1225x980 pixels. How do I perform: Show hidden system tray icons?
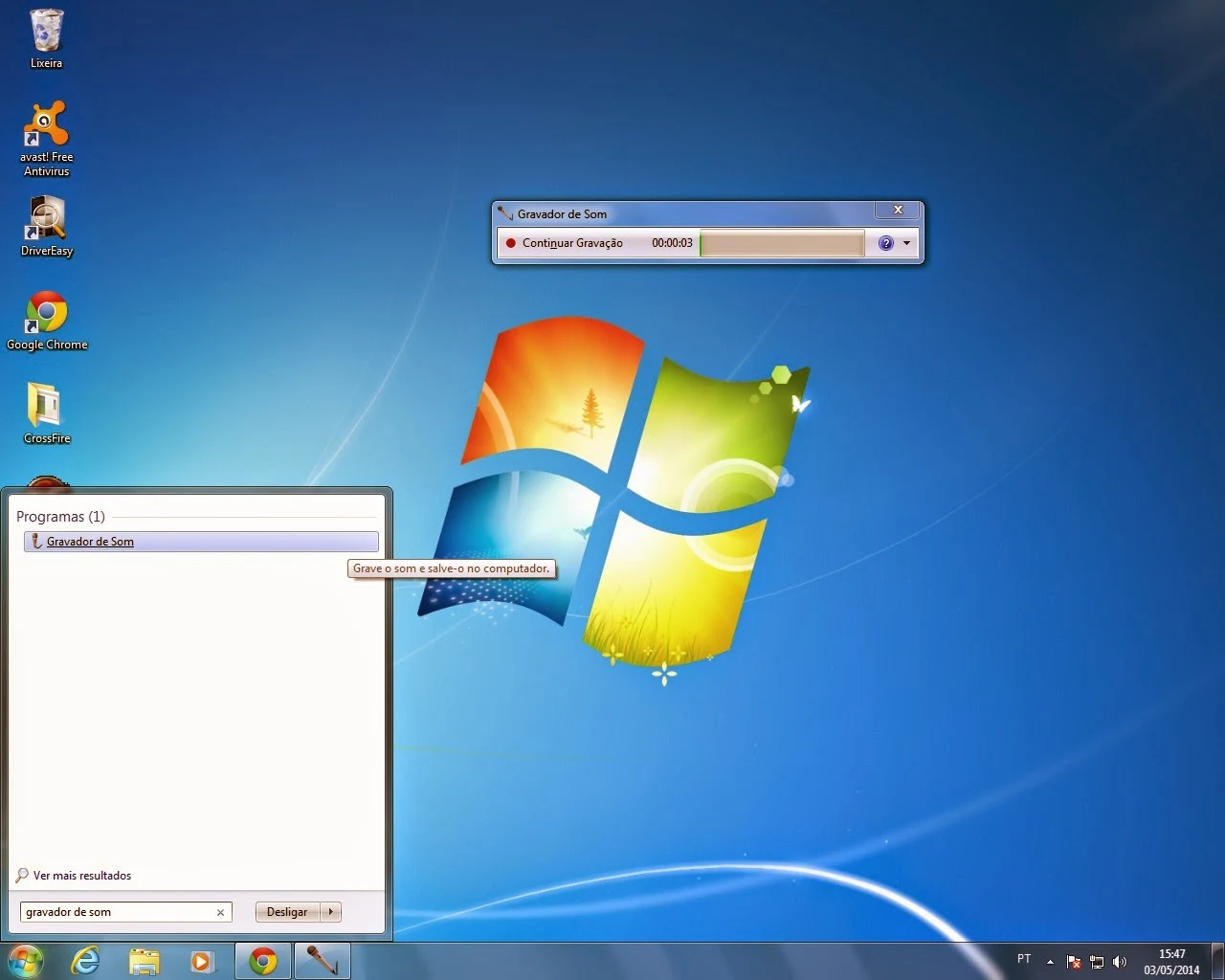click(1050, 962)
